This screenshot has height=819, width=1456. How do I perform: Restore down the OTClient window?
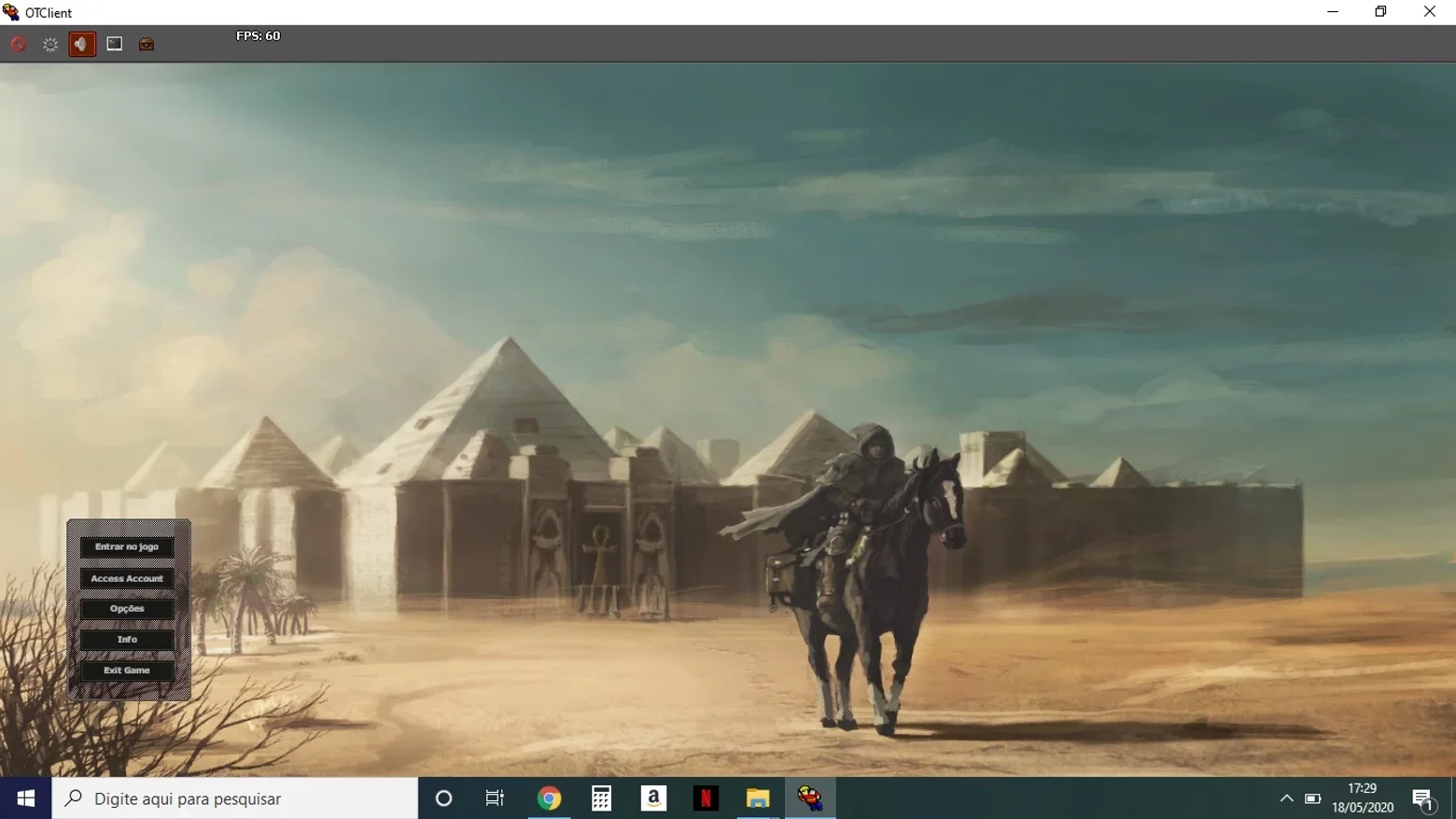[1381, 12]
